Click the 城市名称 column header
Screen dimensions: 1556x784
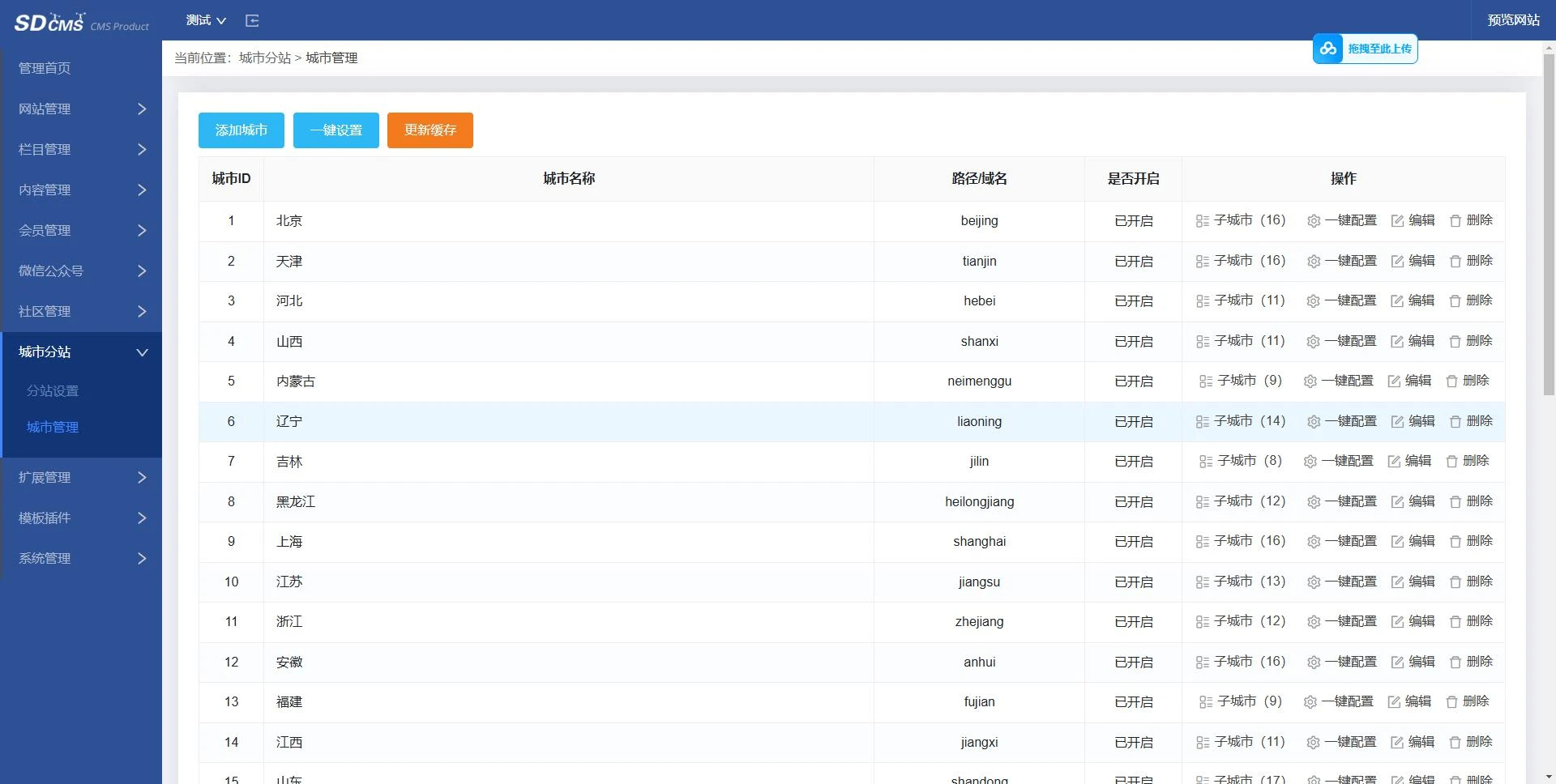569,178
